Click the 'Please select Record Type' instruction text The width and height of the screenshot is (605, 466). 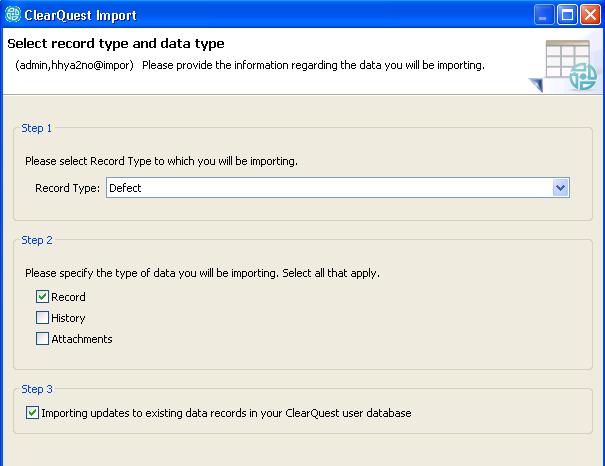(x=161, y=160)
